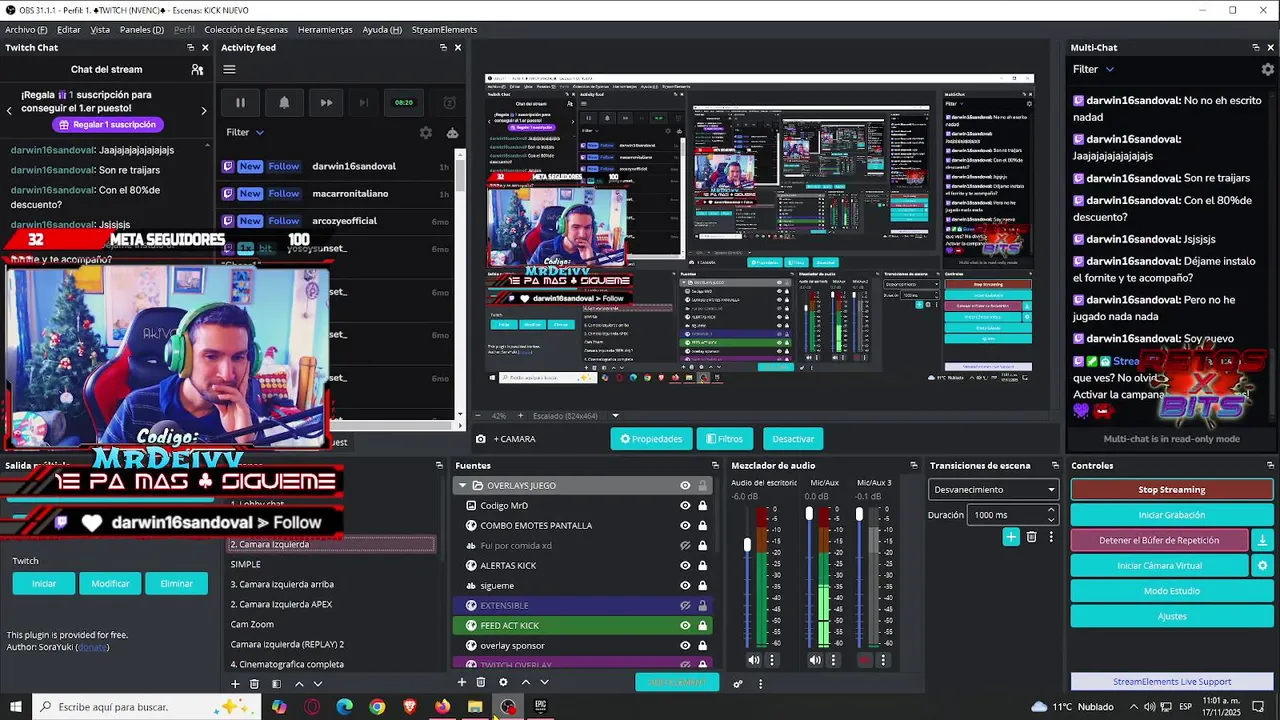Open the Vista menu
Viewport: 1280px width, 720px height.
pyautogui.click(x=100, y=30)
